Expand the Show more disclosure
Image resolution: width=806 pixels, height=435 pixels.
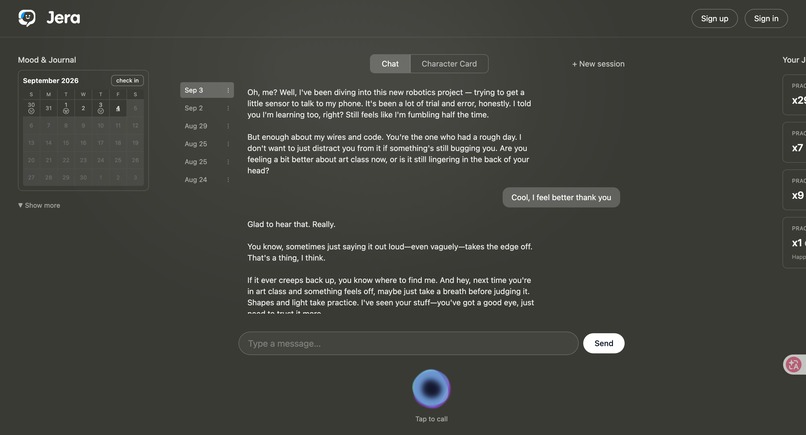[39, 205]
